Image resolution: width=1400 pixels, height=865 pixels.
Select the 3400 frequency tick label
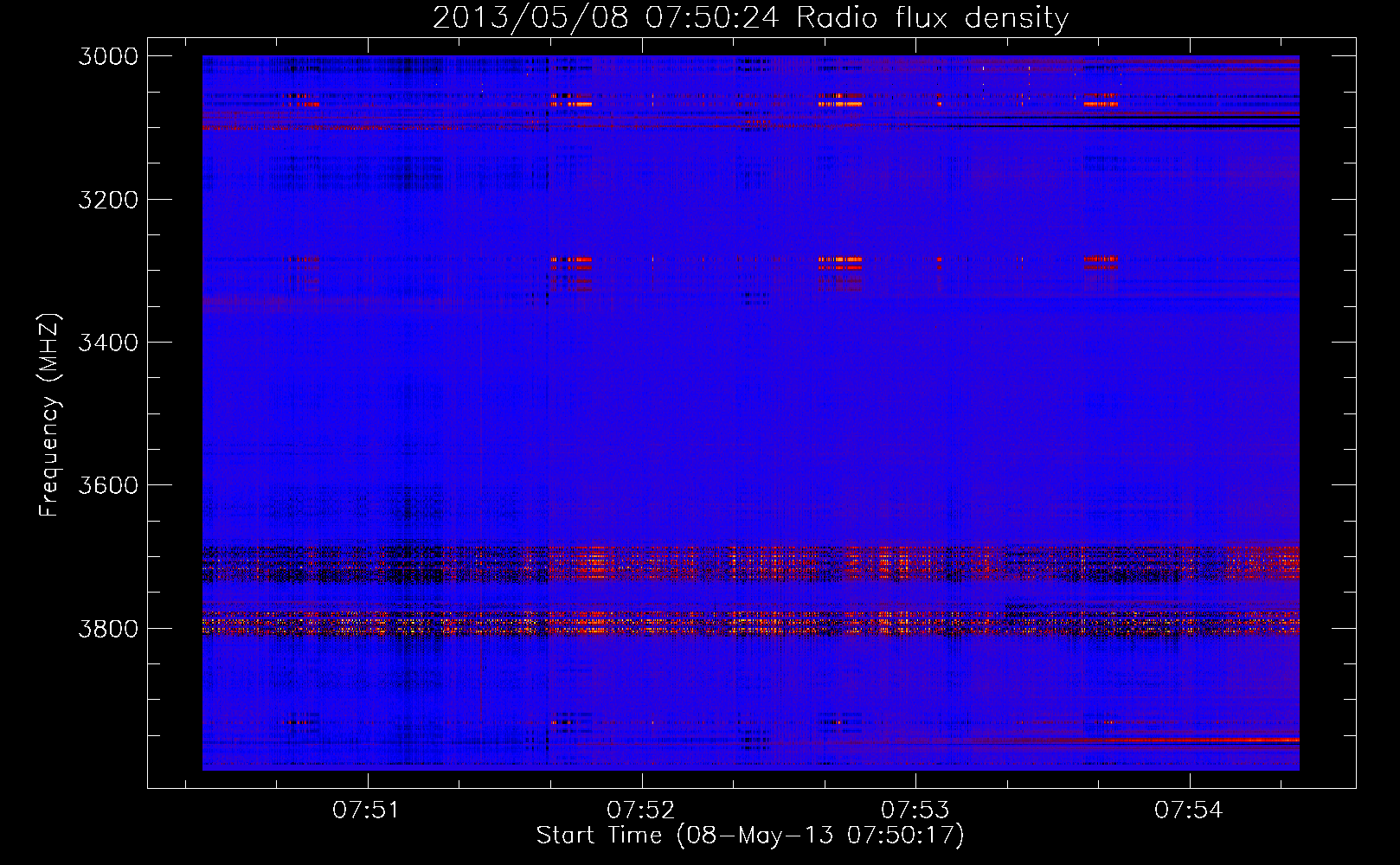point(108,343)
